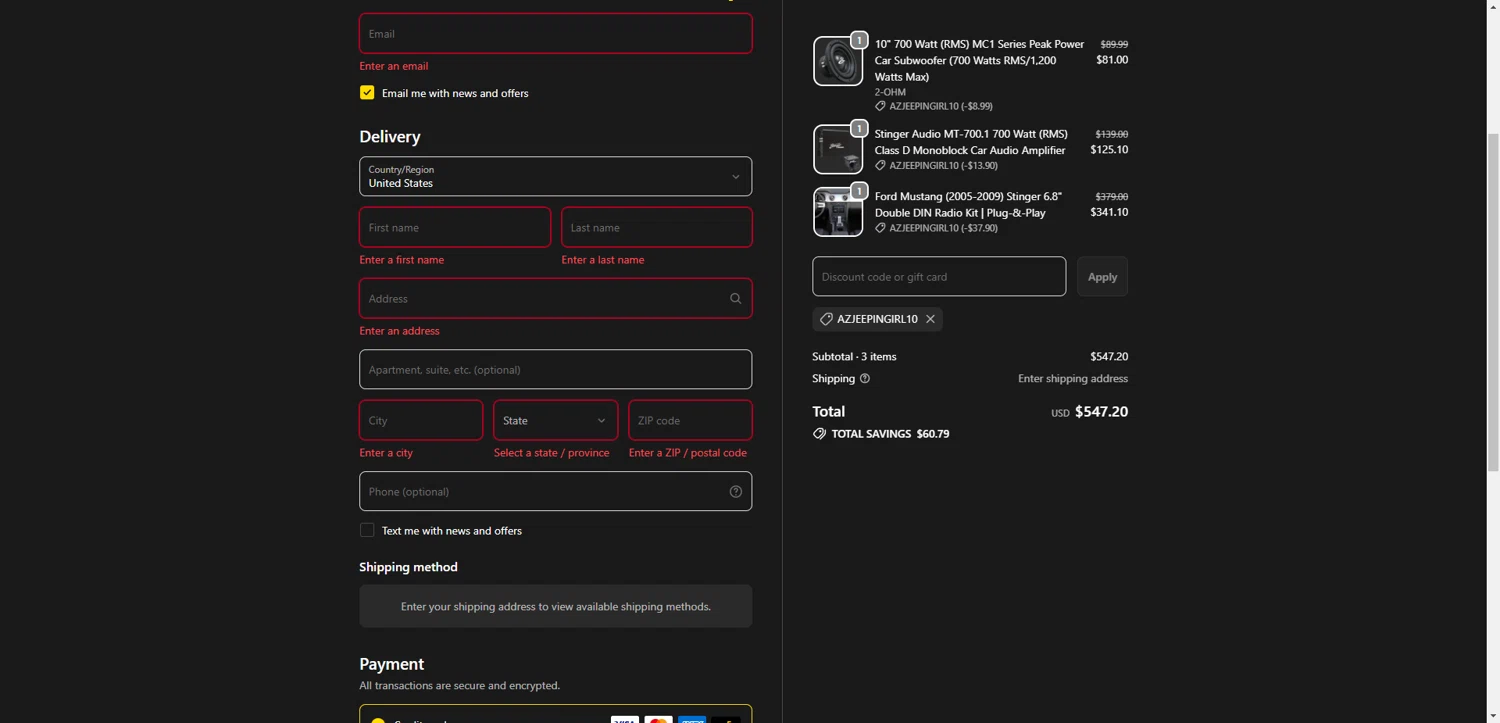Click the City input field
Image resolution: width=1500 pixels, height=723 pixels.
point(421,420)
